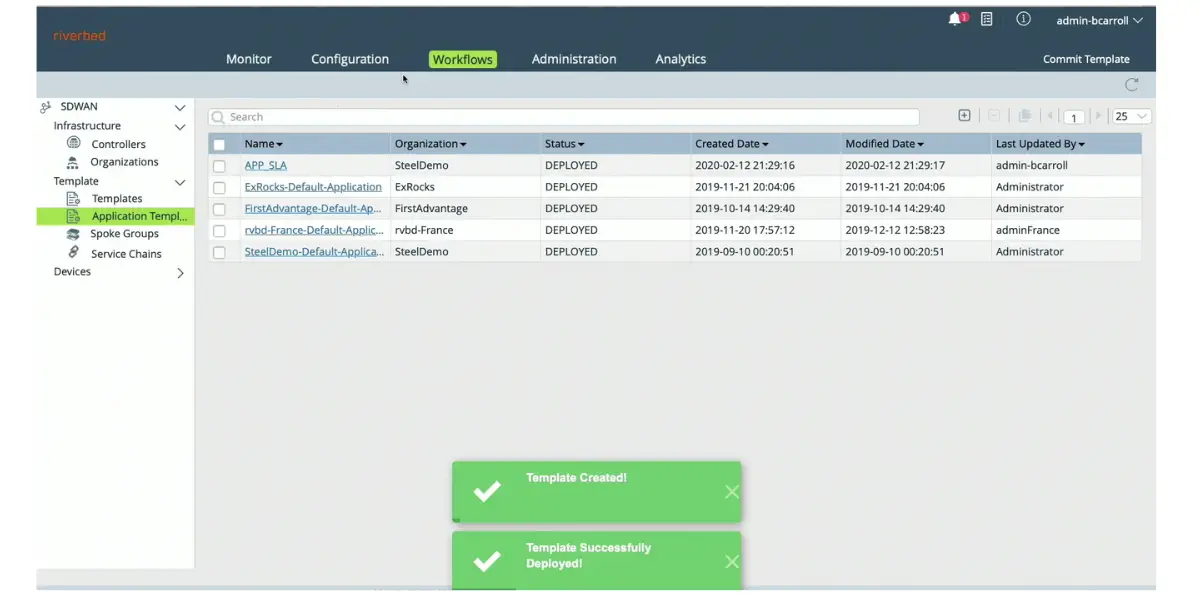Viewport: 1200px width, 600px height.
Task: Check the rvbd-France-Default row checkbox
Action: [x=219, y=231]
